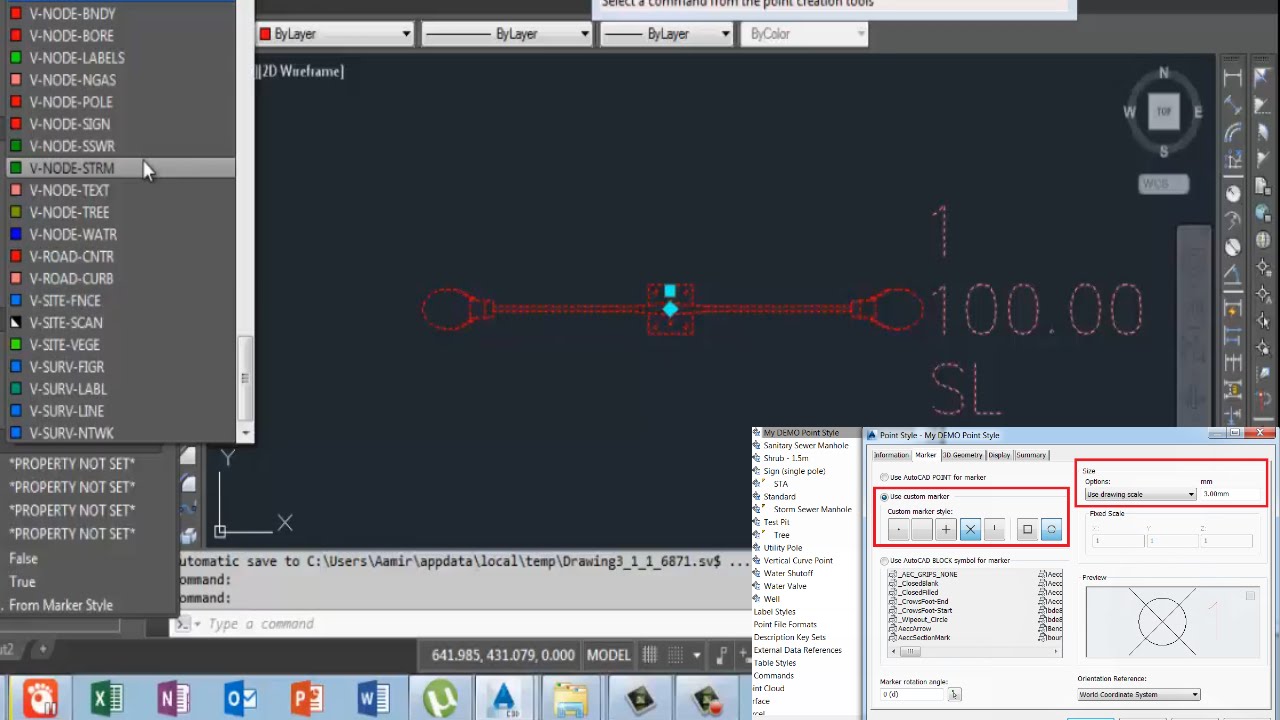This screenshot has width=1280, height=720.
Task: Expand the WCS dropdown under ViewCube
Action: pyautogui.click(x=1164, y=184)
